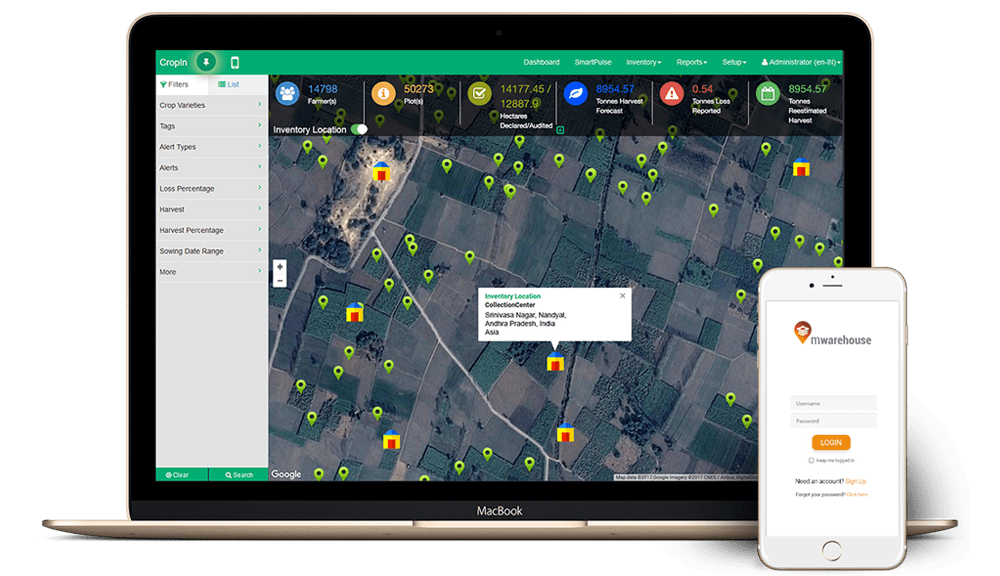
Task: Click the blue harvest forecast leaf icon
Action: tap(575, 94)
